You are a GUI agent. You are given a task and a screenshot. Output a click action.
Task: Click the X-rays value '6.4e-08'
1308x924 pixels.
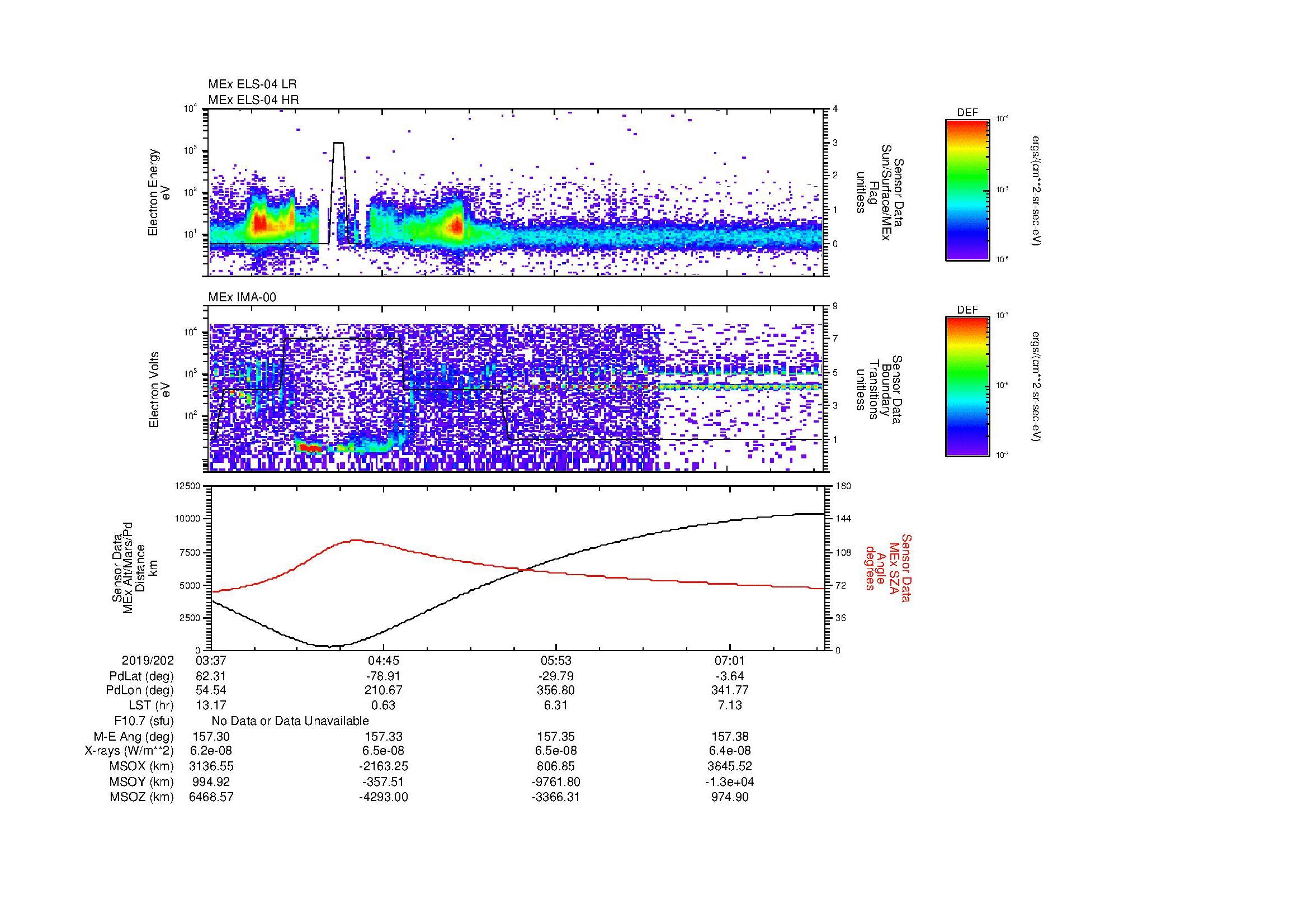pyautogui.click(x=729, y=751)
